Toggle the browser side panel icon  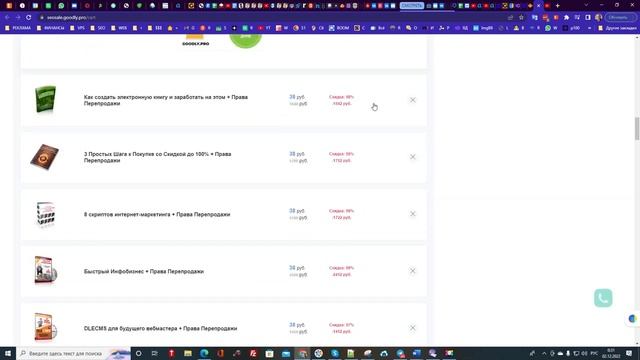(x=588, y=18)
